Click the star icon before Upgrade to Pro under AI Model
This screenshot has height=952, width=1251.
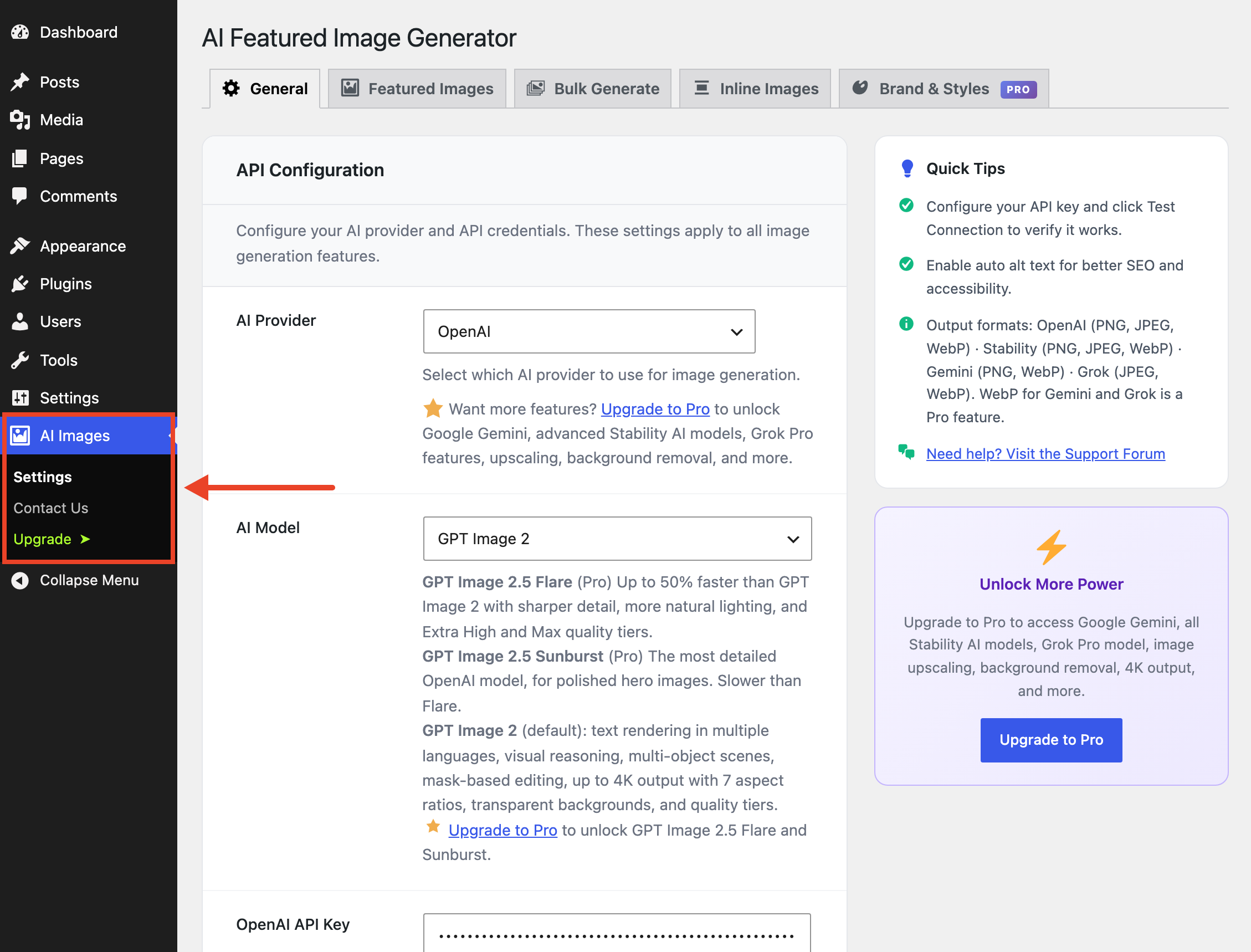(x=433, y=827)
